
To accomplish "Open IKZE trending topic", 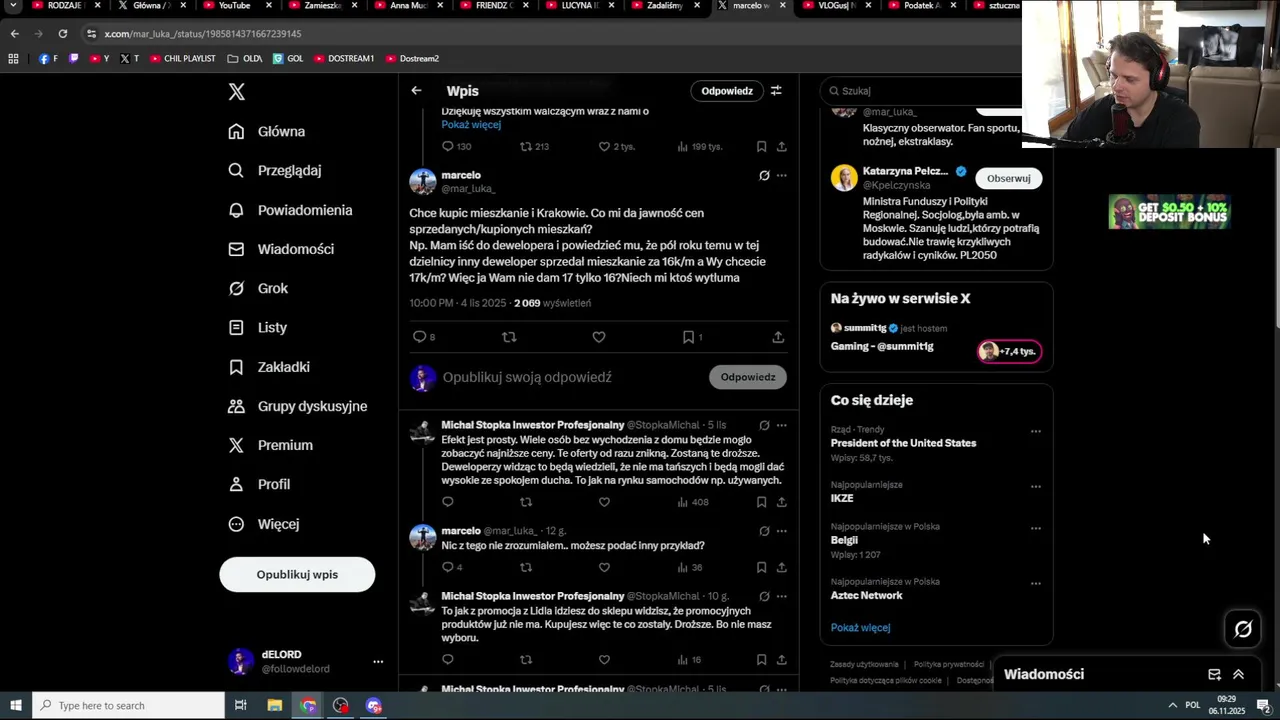I will (842, 498).
